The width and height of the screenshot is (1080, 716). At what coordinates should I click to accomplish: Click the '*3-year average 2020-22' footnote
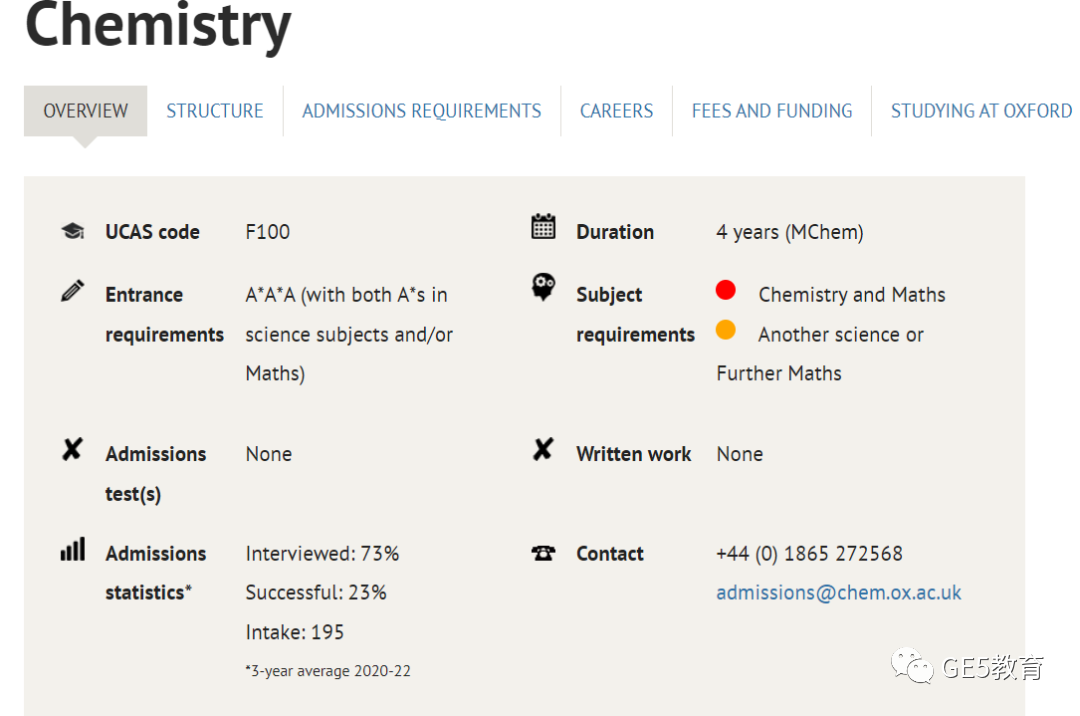click(x=328, y=671)
